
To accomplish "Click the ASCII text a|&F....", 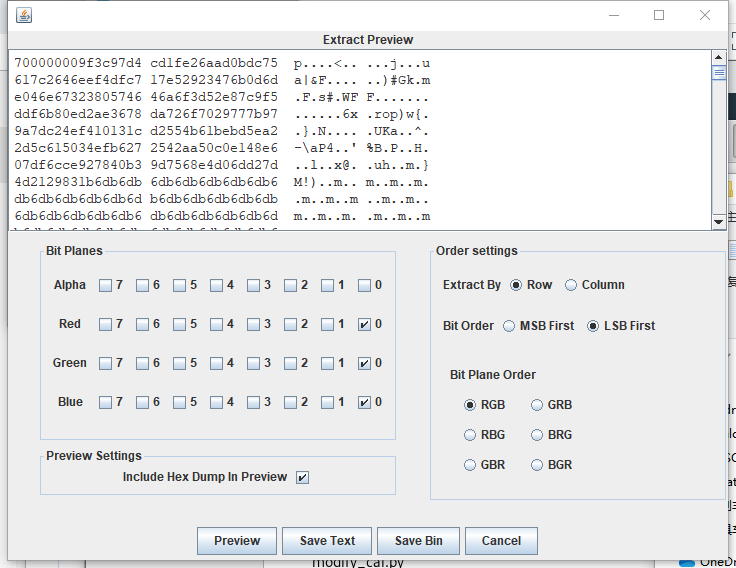I will coord(310,80).
